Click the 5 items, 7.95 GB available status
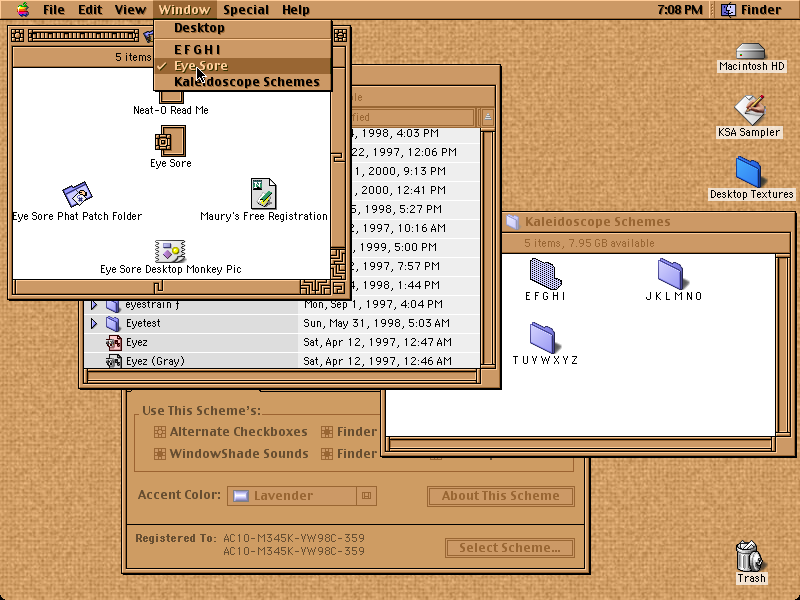The height and width of the screenshot is (600, 800). click(589, 243)
